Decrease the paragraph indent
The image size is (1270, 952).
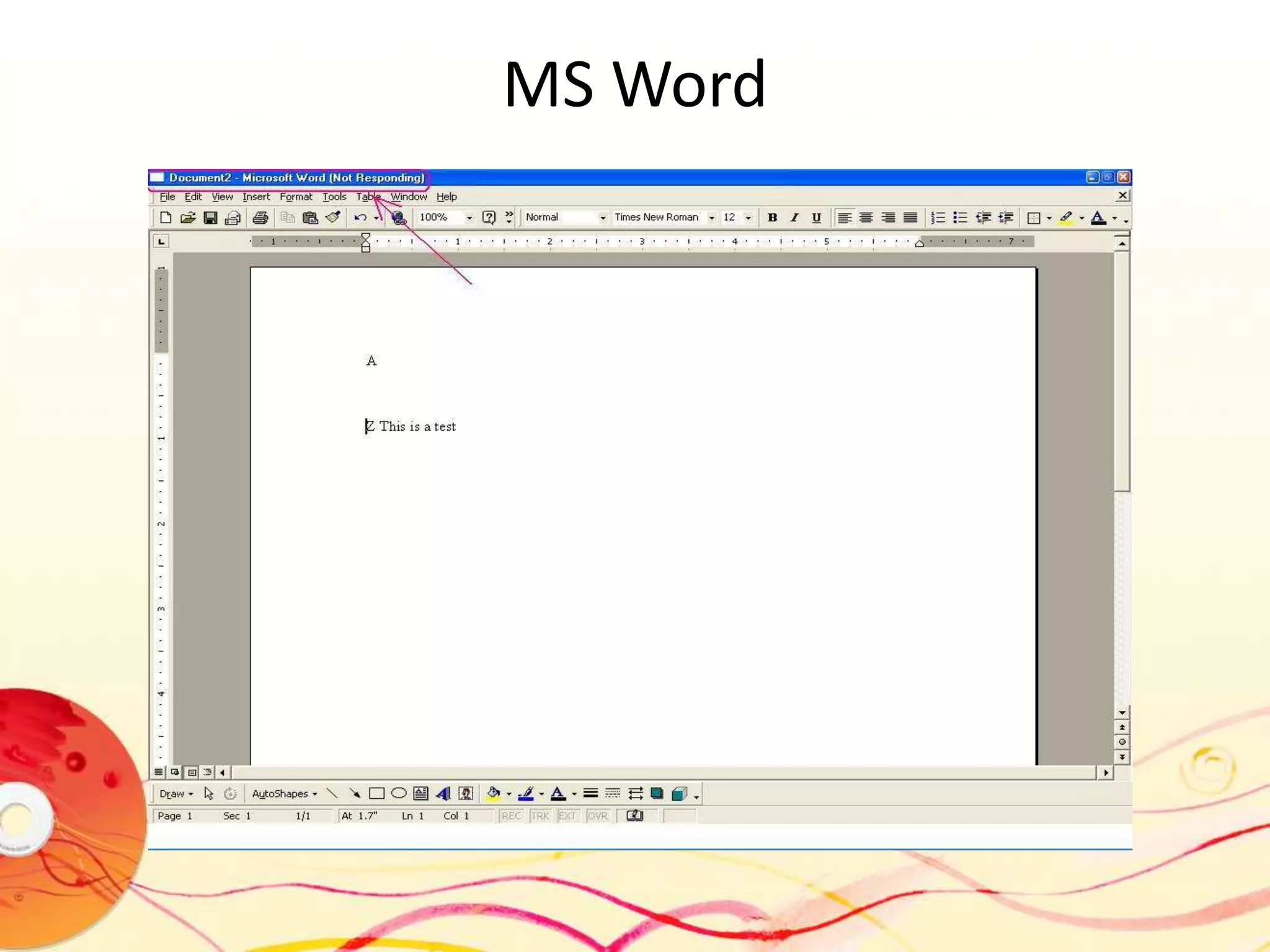tap(984, 218)
